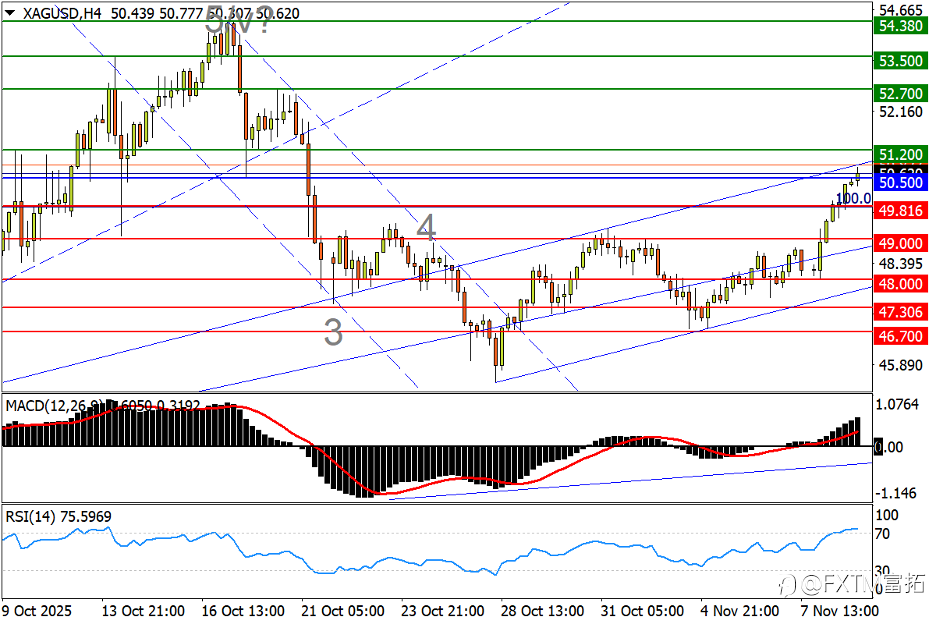Click the 49.000 red price label
The width and height of the screenshot is (936, 624).
pyautogui.click(x=901, y=244)
